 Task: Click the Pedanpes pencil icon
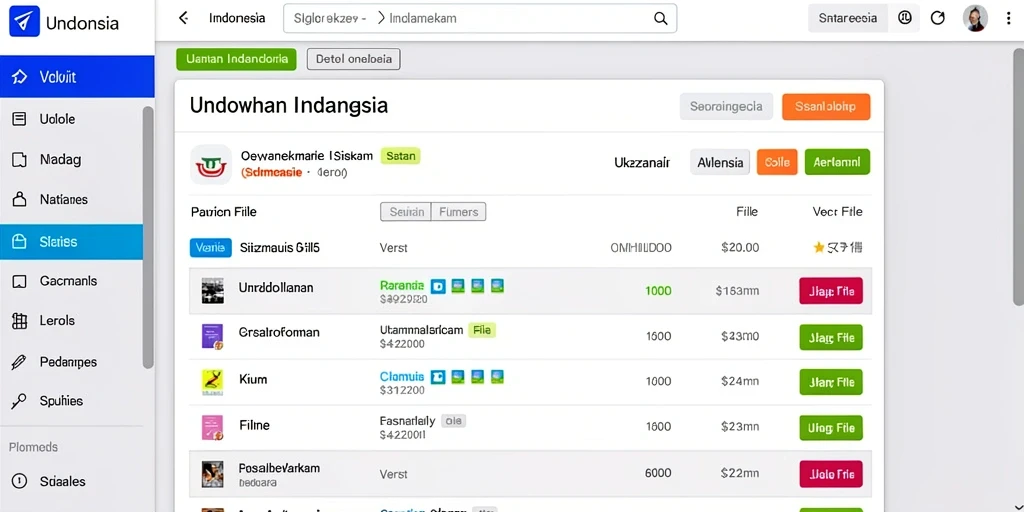click(19, 362)
